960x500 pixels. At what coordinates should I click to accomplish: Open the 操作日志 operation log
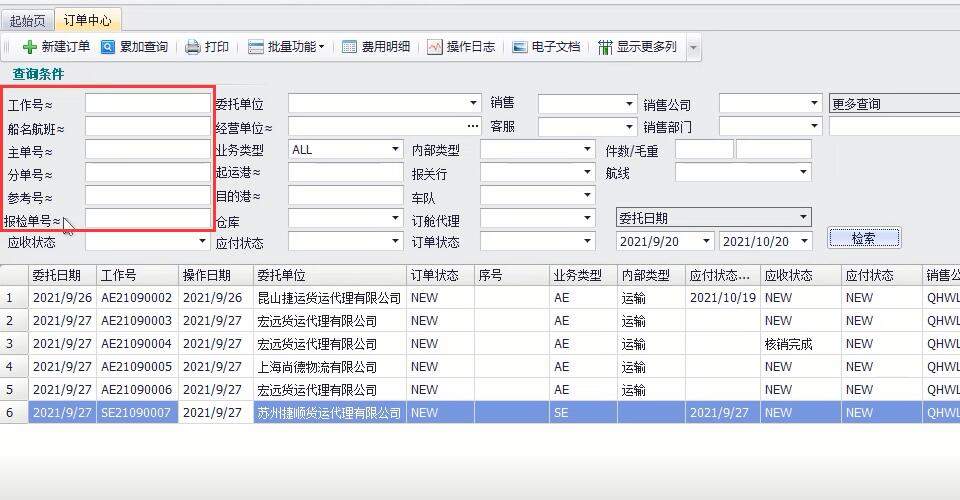pos(461,47)
